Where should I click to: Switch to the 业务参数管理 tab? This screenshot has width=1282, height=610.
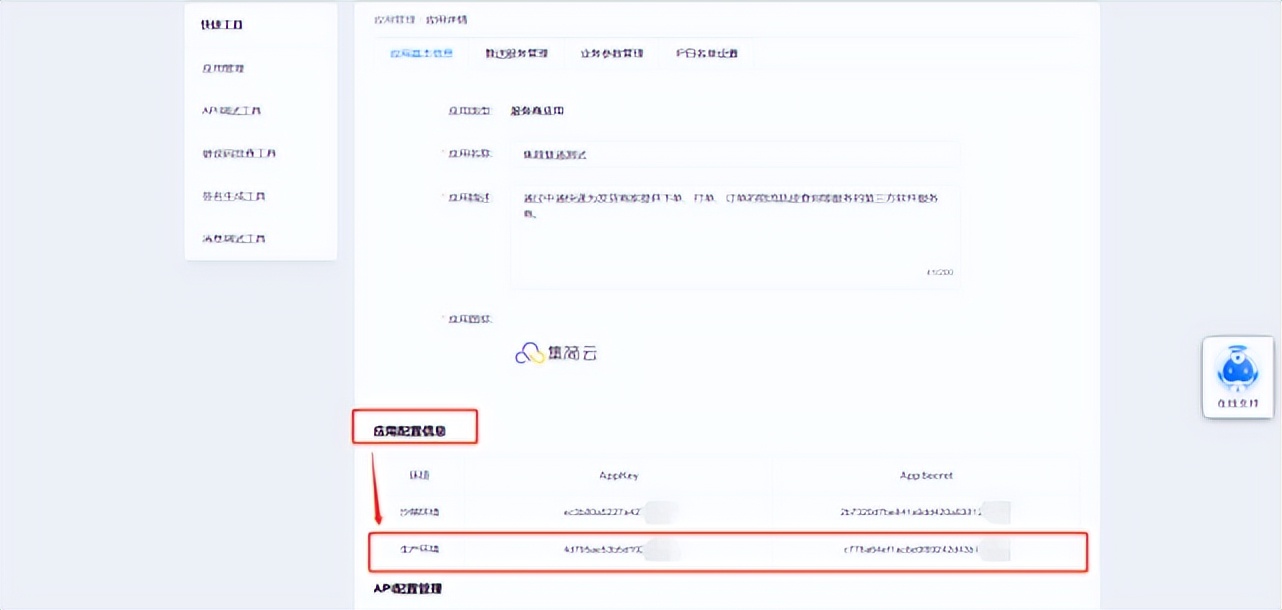pos(612,54)
